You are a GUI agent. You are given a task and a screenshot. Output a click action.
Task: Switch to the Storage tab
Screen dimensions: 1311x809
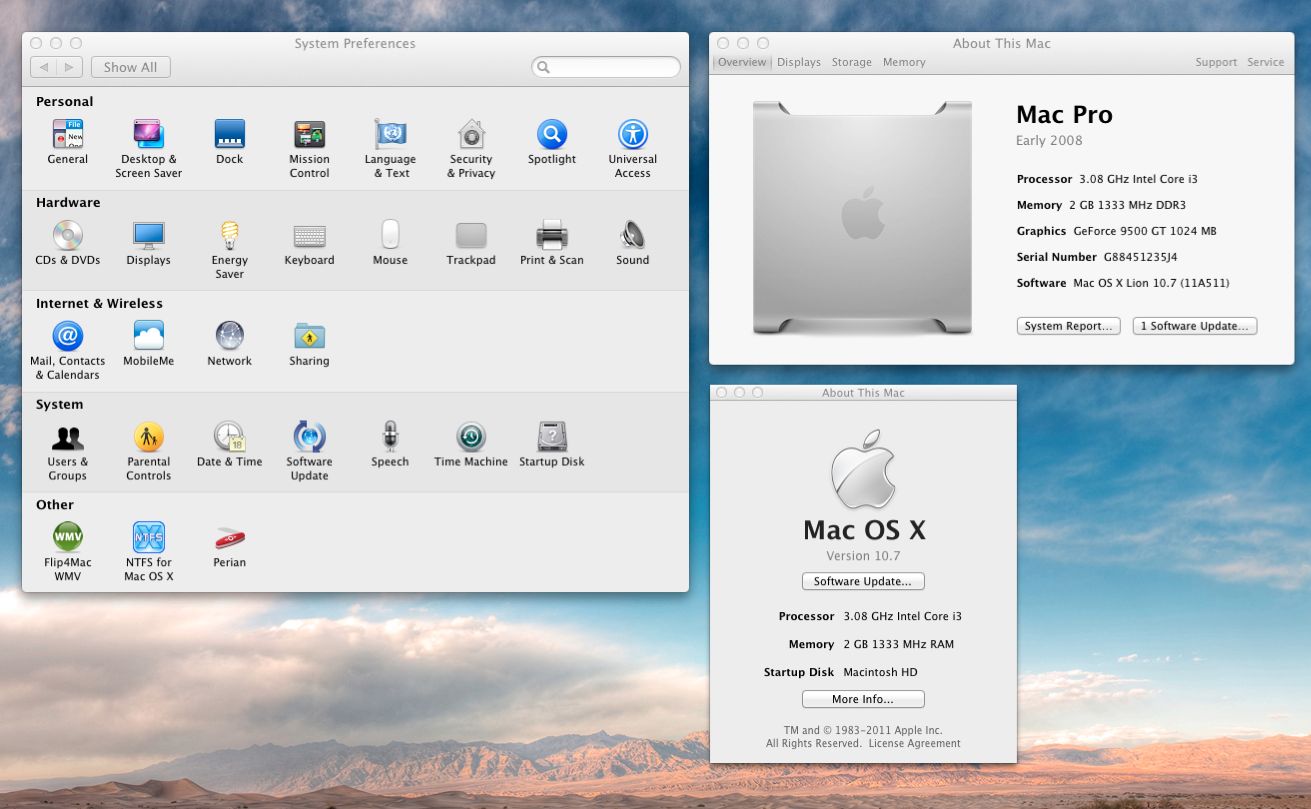852,62
